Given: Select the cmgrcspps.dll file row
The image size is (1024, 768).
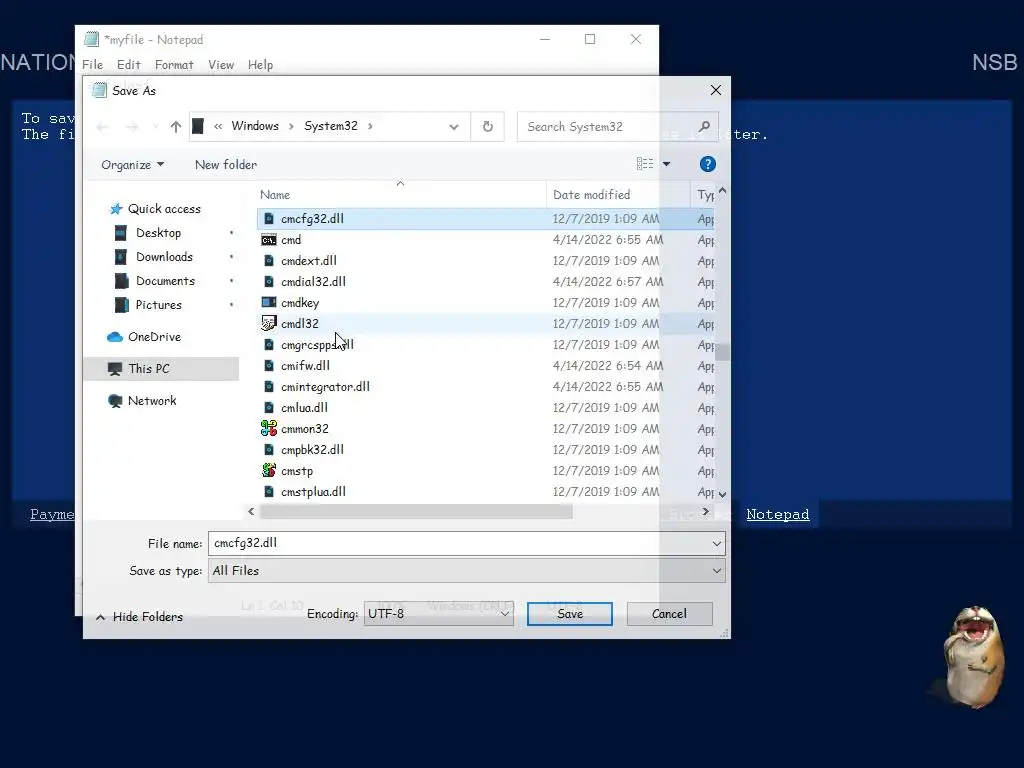Looking at the screenshot, I should (x=485, y=345).
